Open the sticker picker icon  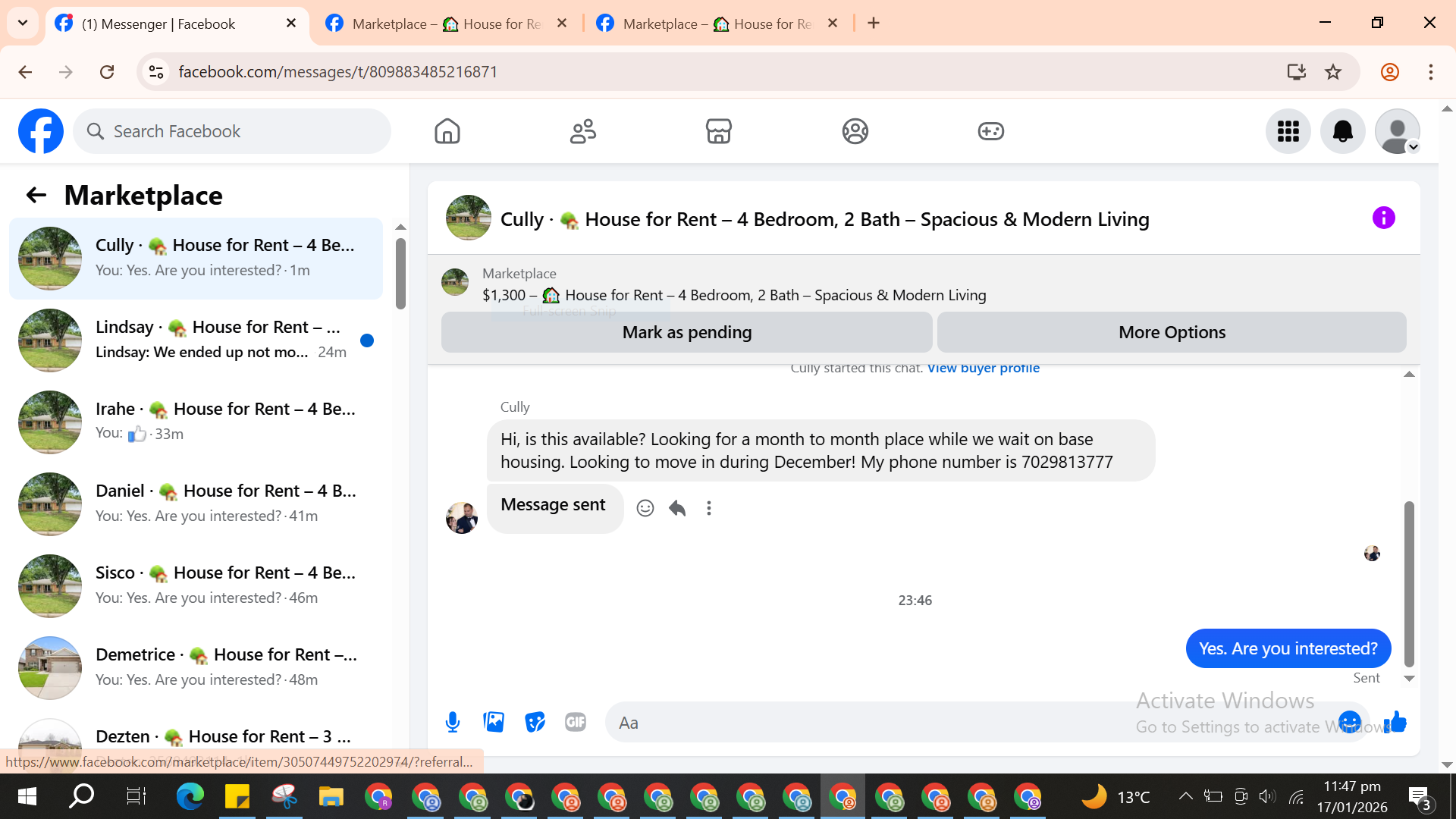click(x=535, y=722)
